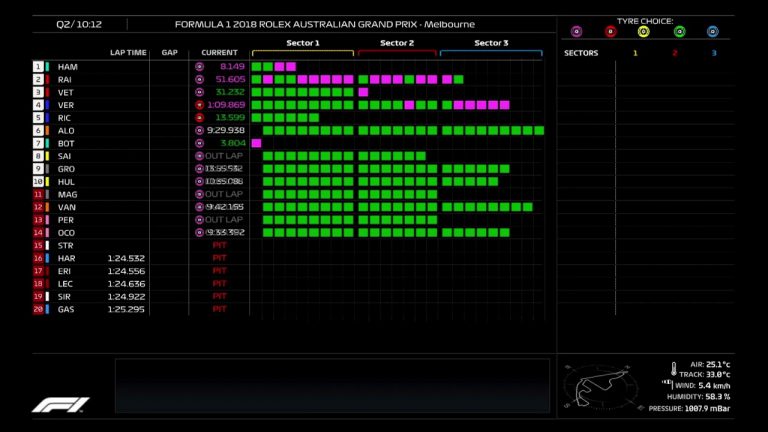This screenshot has width=768, height=432.
Task: Click the PIT status for LEC
Action: [219, 283]
